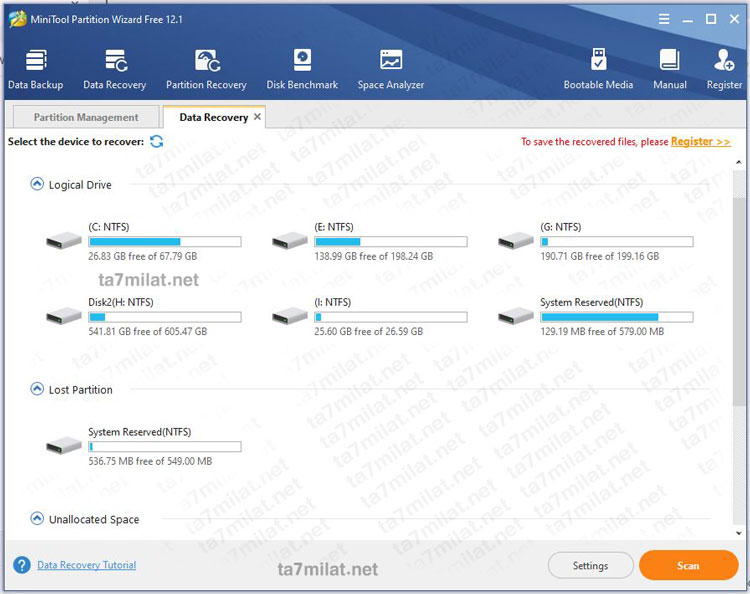Close the Data Recovery tab

click(x=257, y=117)
